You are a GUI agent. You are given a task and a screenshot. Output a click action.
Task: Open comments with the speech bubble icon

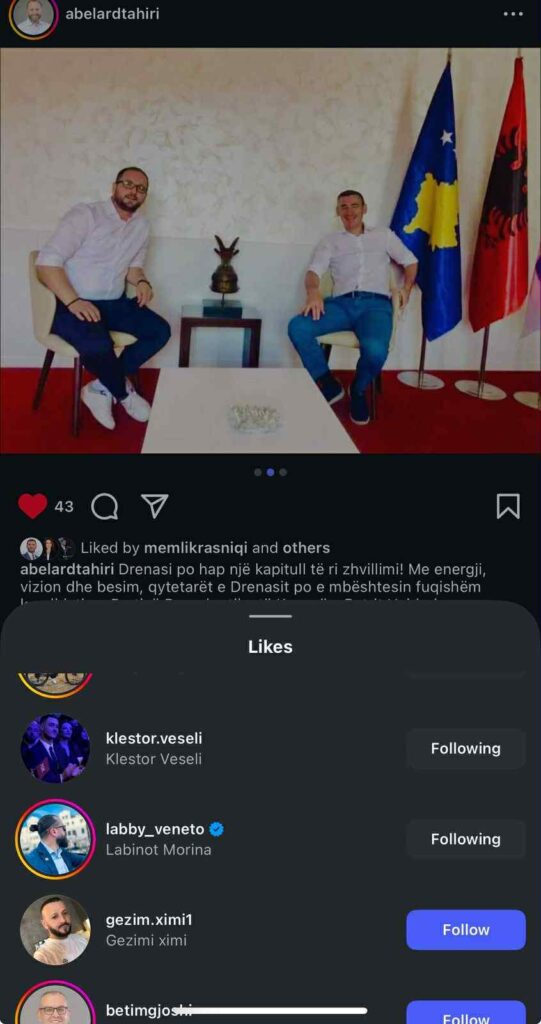[105, 506]
